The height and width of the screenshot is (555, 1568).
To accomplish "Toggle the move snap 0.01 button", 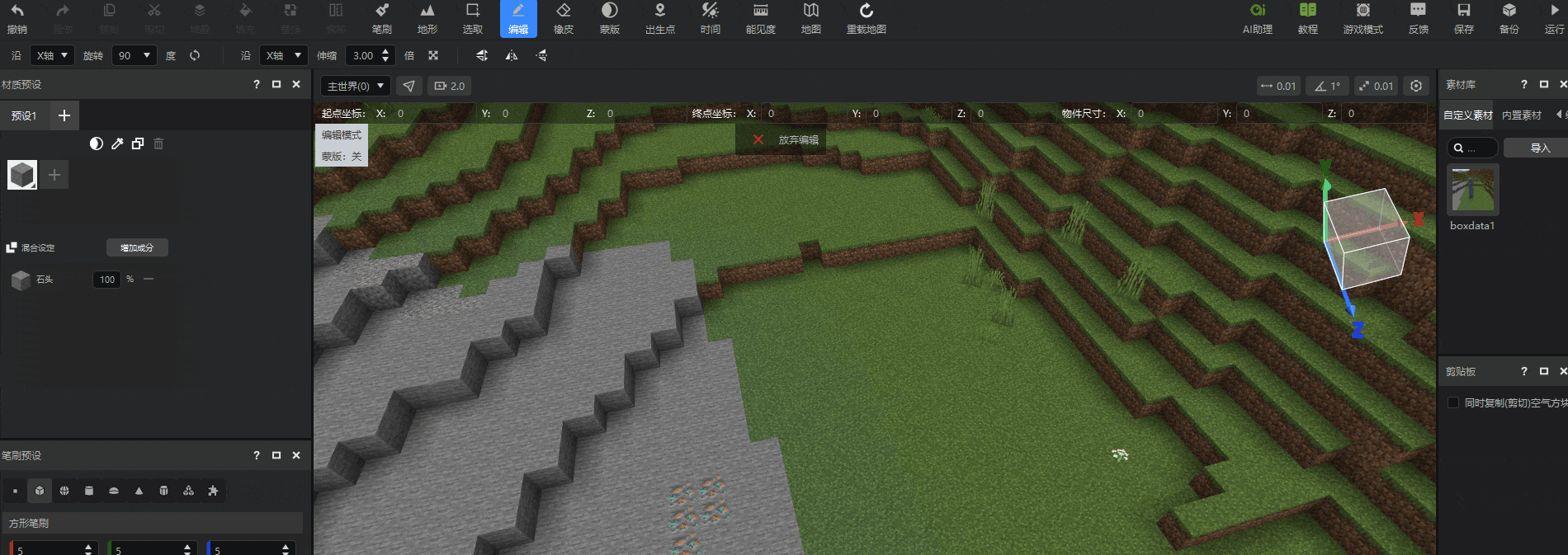I will (1278, 86).
